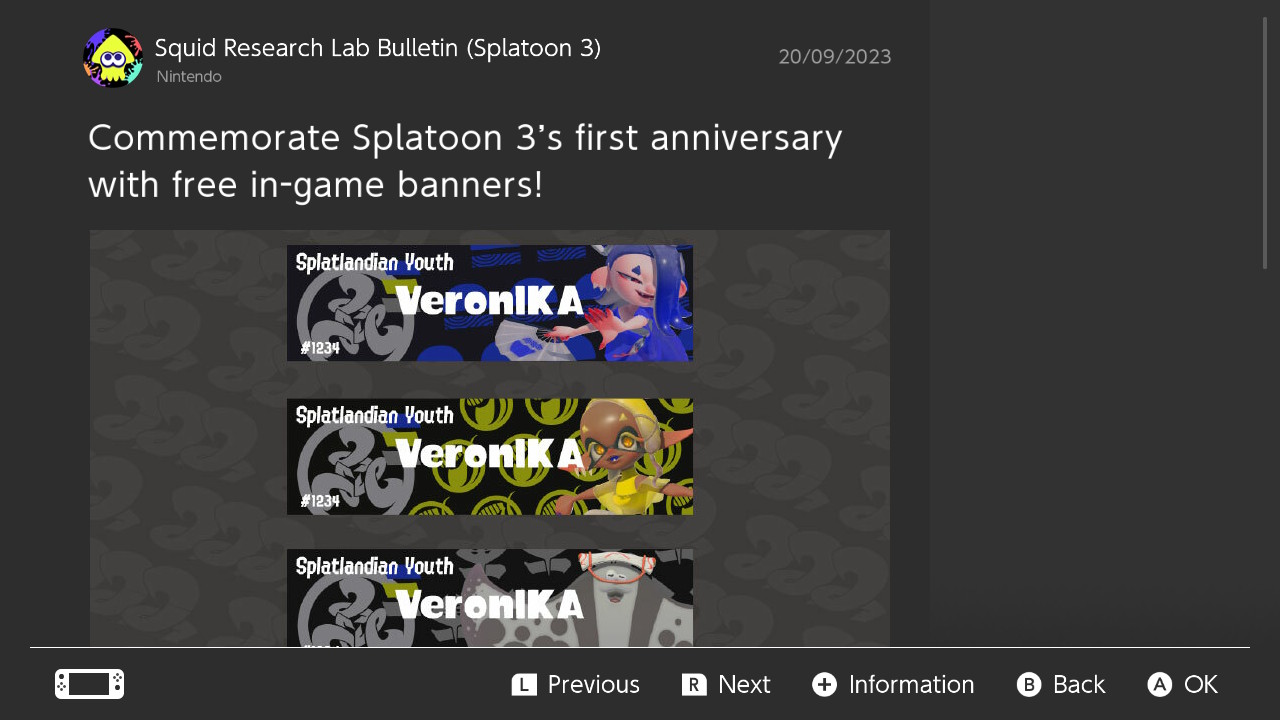Click the B button icon
This screenshot has height=720, width=1280.
(1028, 684)
